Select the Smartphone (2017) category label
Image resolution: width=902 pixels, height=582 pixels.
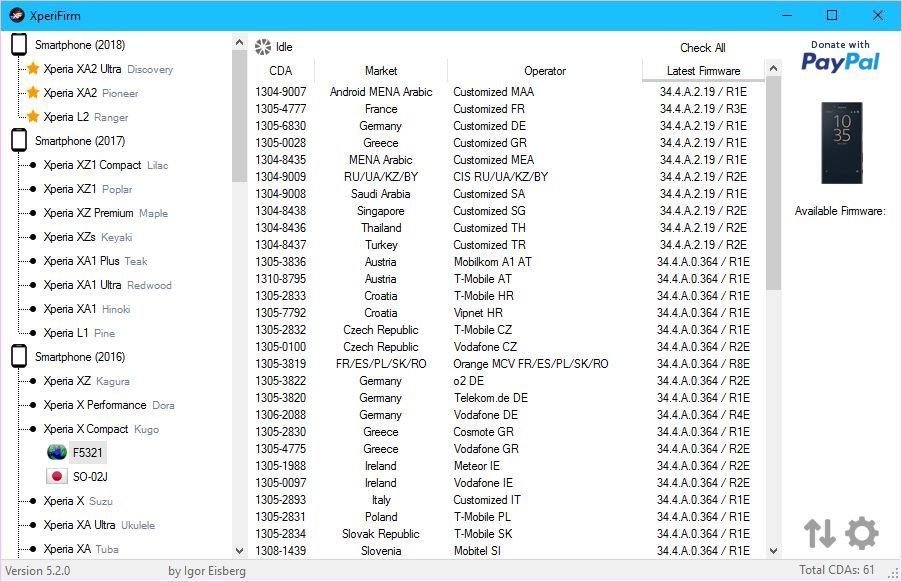80,141
